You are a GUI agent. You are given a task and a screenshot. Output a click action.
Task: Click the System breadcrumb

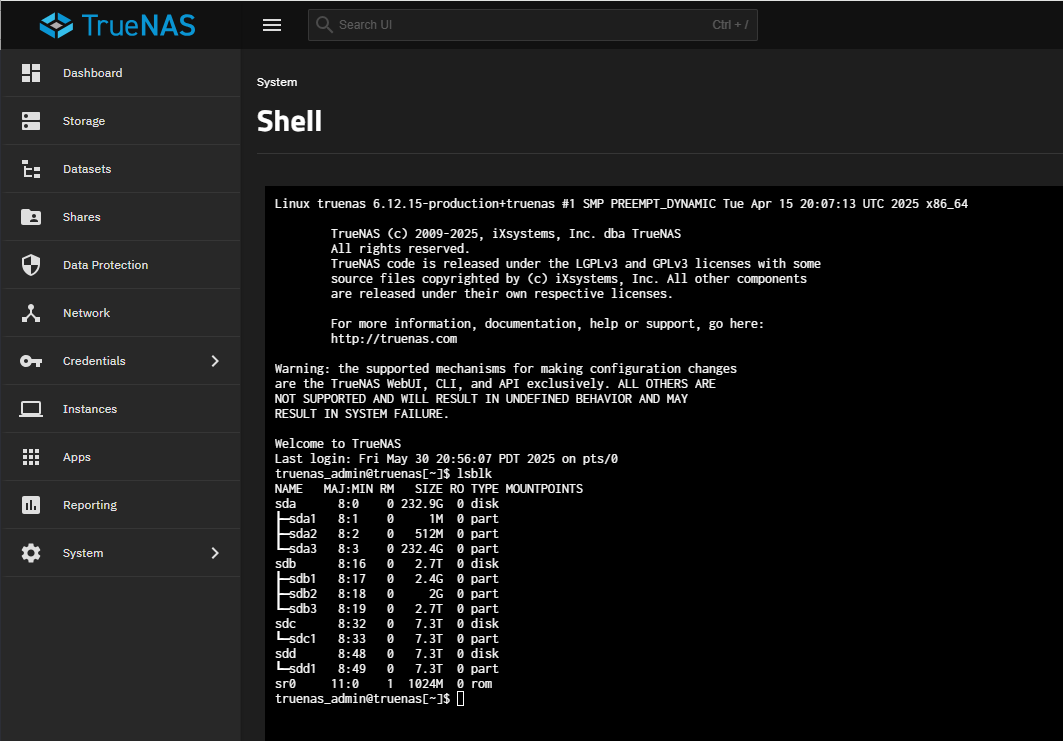pos(277,82)
